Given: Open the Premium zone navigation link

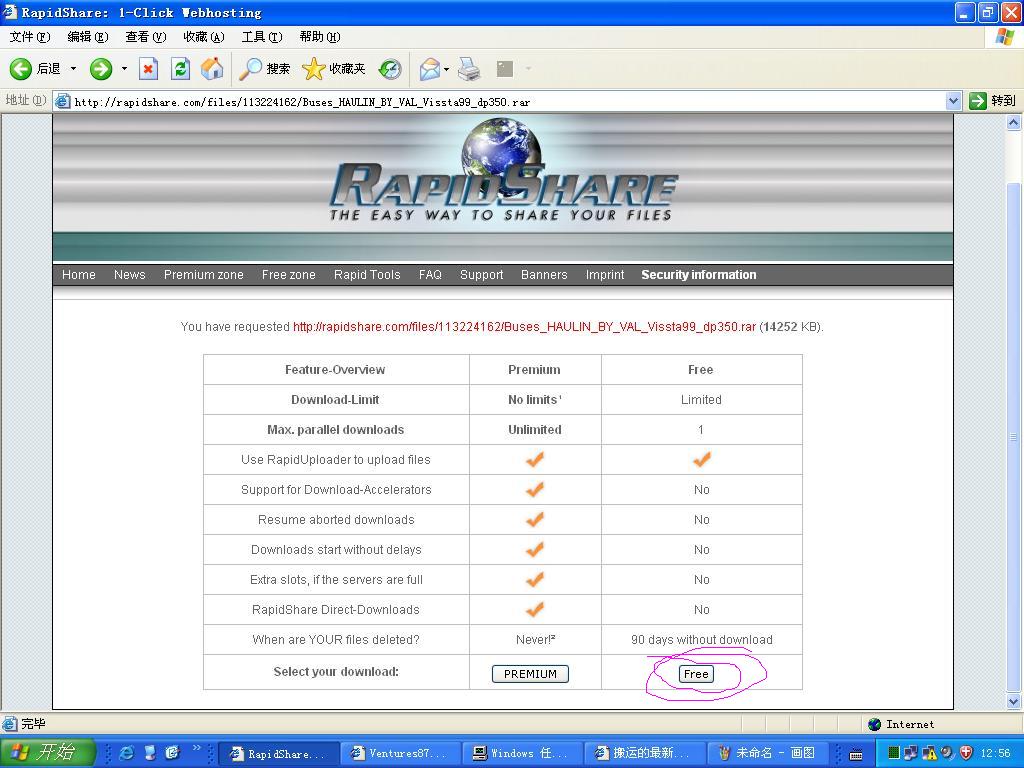Looking at the screenshot, I should (x=203, y=275).
